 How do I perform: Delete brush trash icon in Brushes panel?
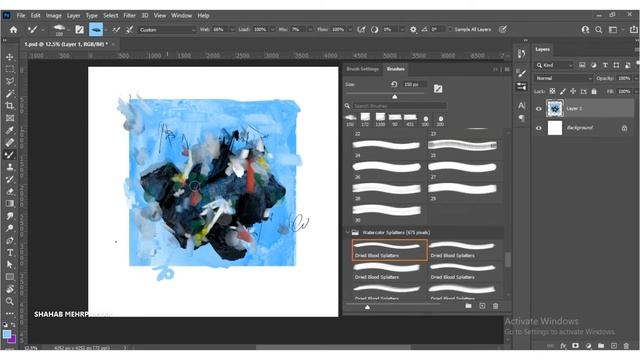click(495, 306)
